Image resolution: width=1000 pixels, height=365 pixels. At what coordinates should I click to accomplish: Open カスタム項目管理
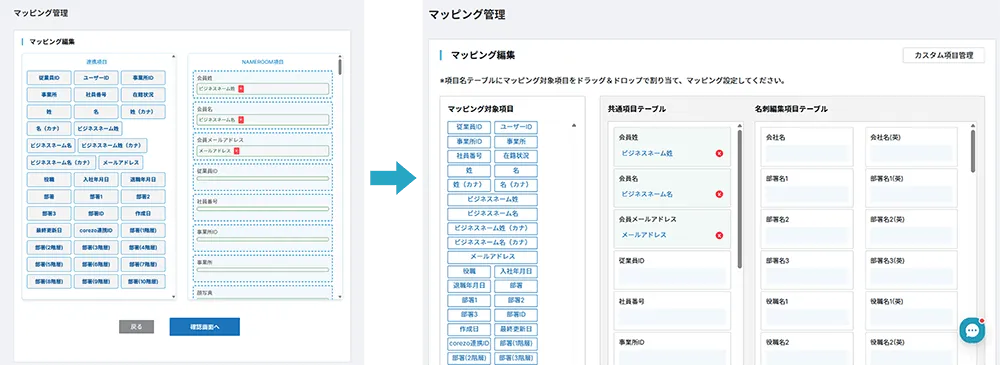(x=944, y=55)
